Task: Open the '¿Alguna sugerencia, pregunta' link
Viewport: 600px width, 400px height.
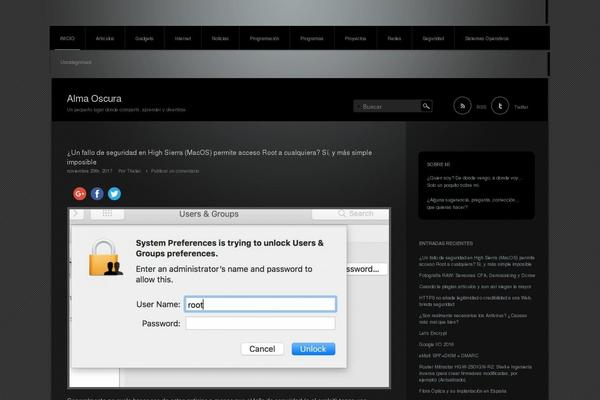Action: click(x=471, y=203)
